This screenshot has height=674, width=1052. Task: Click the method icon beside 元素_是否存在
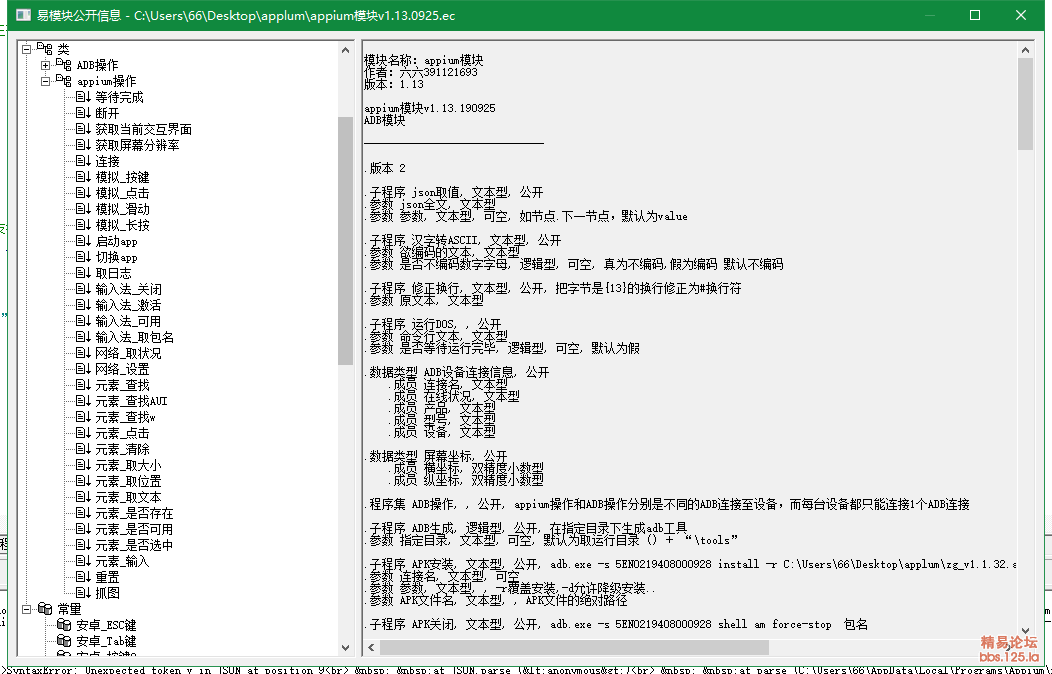pos(83,513)
